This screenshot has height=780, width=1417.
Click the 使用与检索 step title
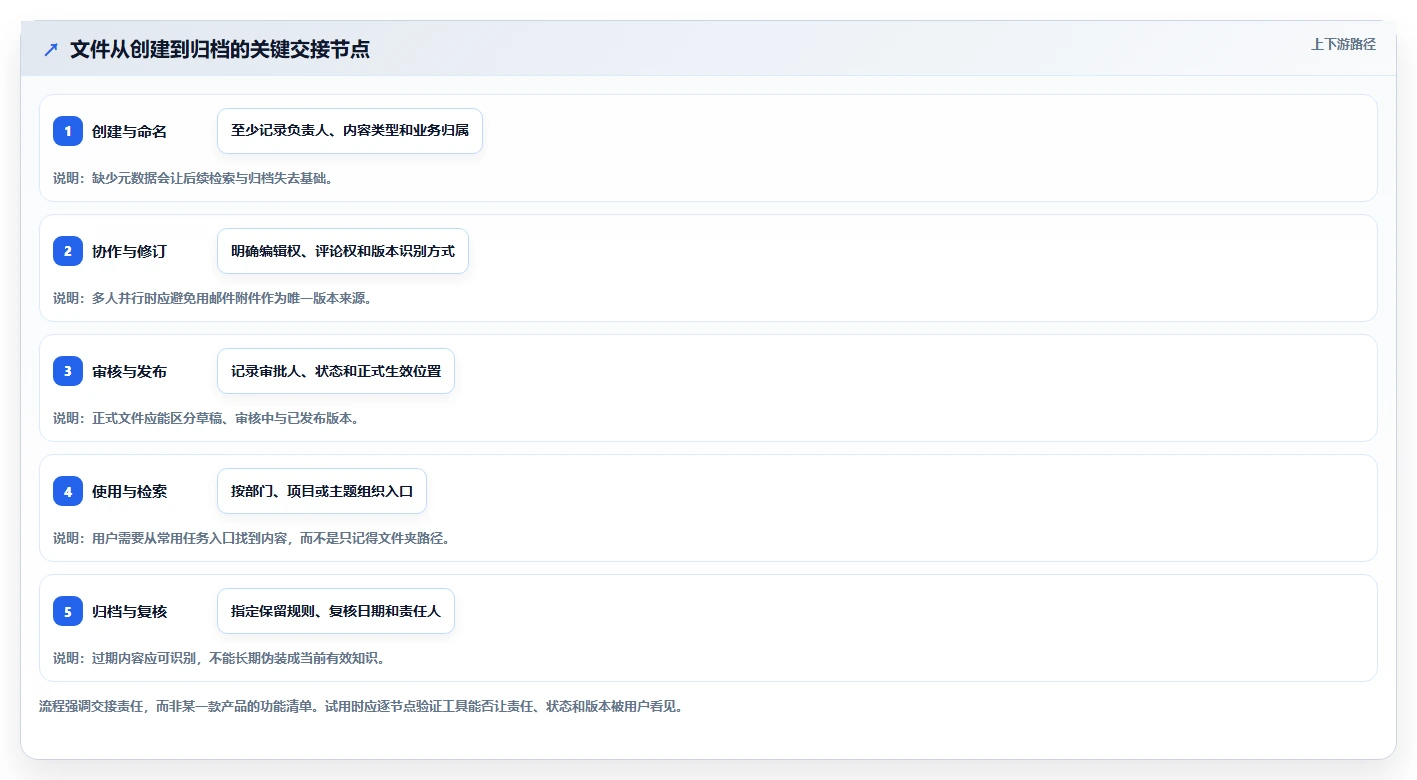point(129,491)
